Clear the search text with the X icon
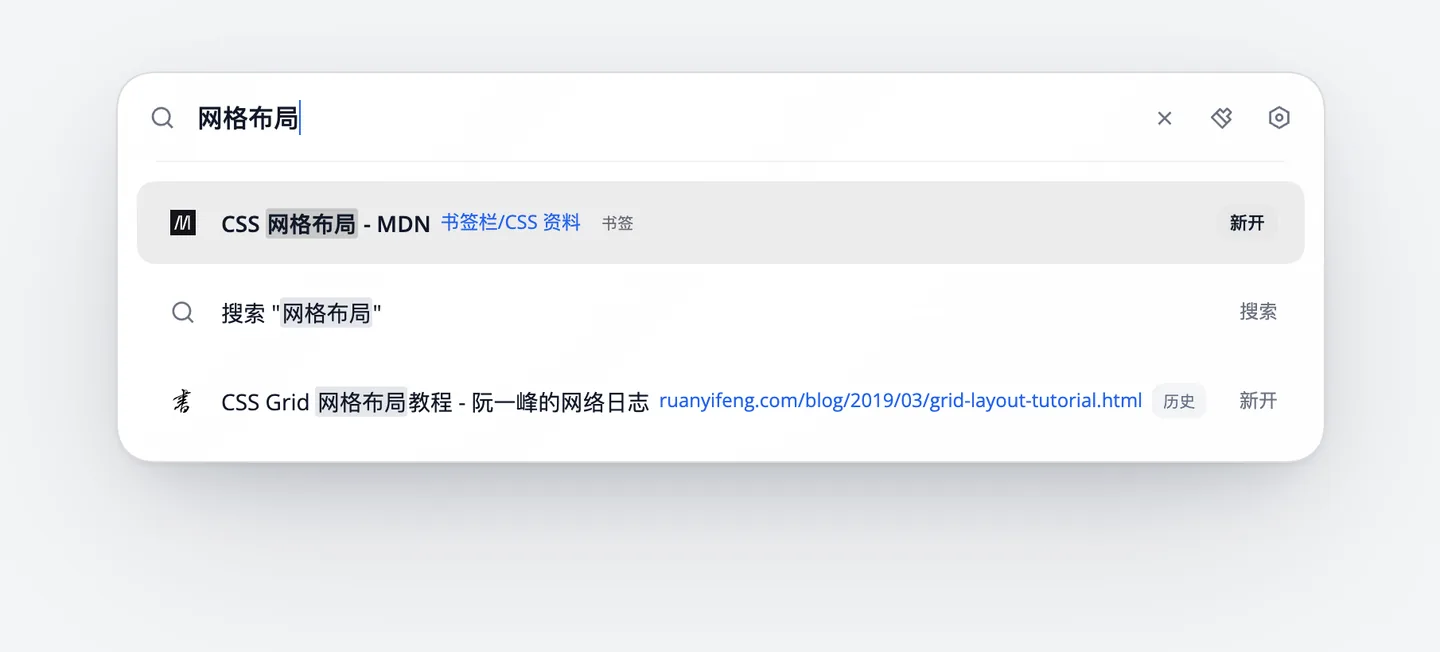This screenshot has width=1440, height=652. tap(1164, 118)
